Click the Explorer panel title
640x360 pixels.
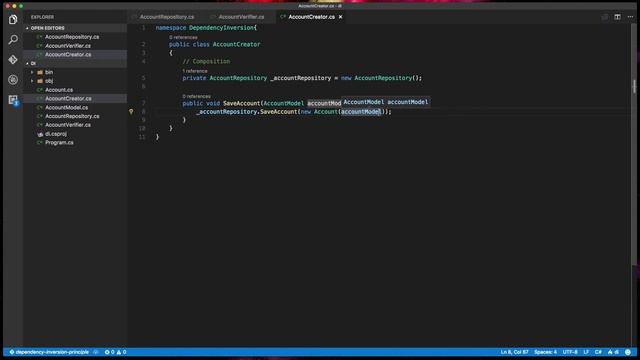coord(42,17)
